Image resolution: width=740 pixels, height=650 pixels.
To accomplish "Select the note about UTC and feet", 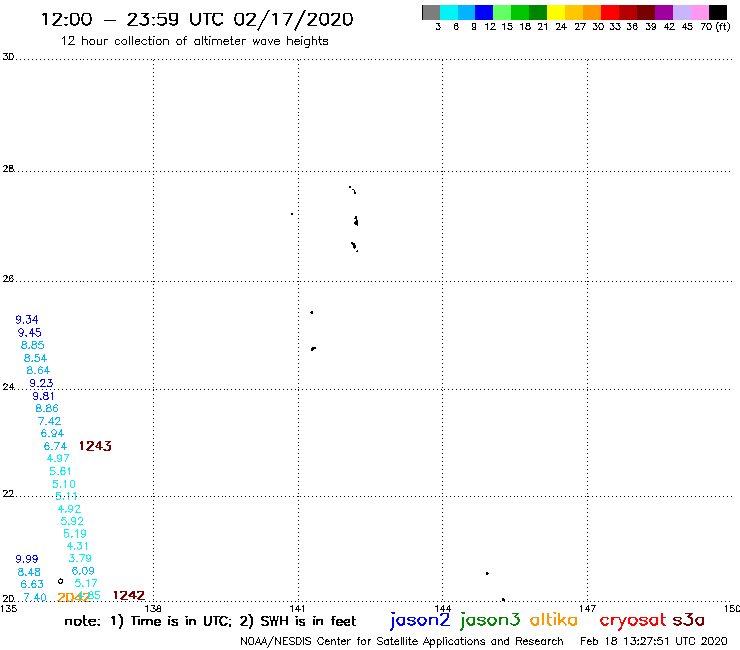I will 210,621.
